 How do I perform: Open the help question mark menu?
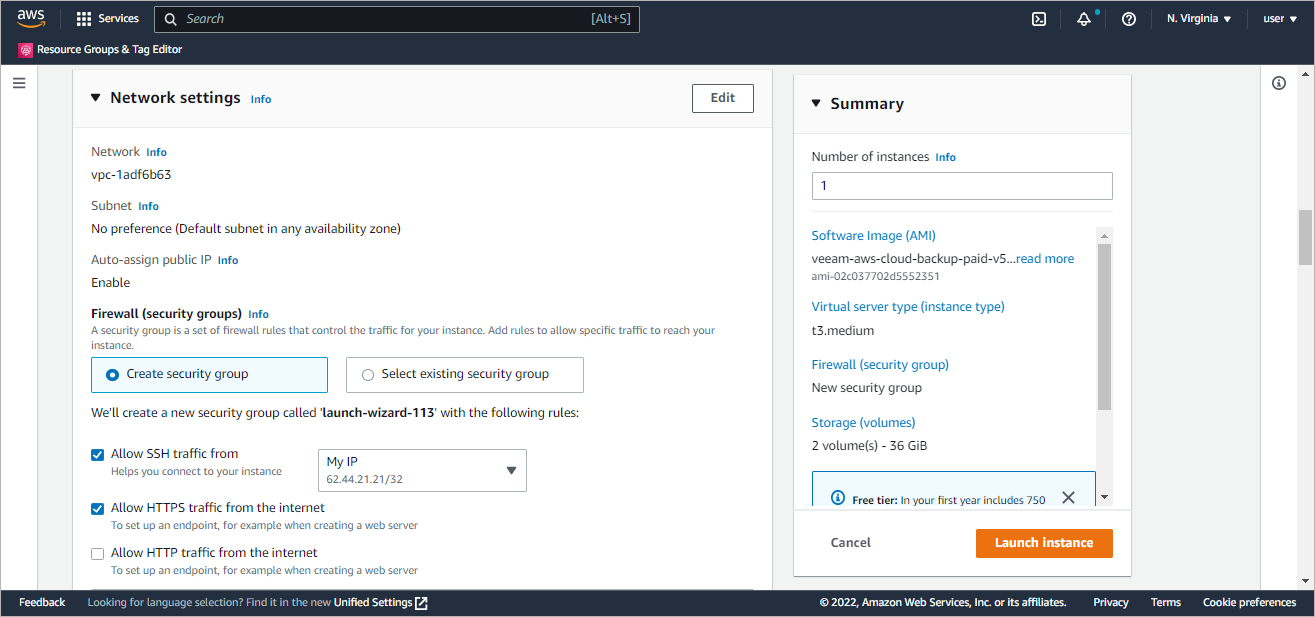(1129, 19)
